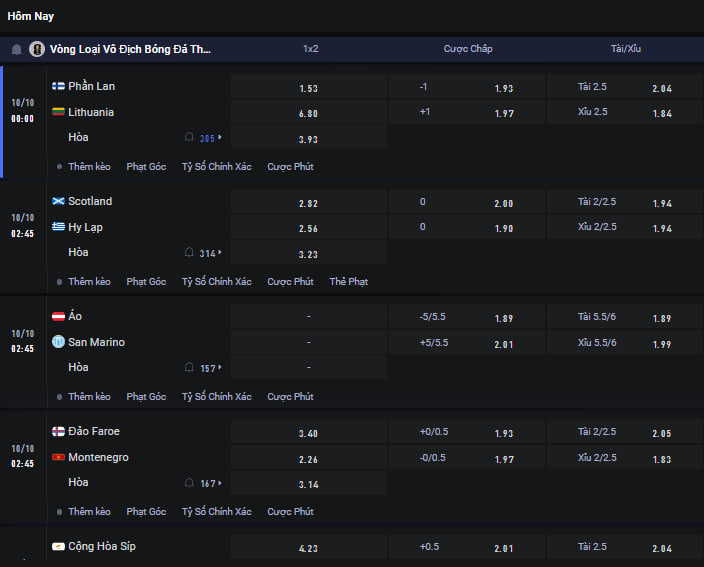Click the league notification bell in header

(x=16, y=49)
